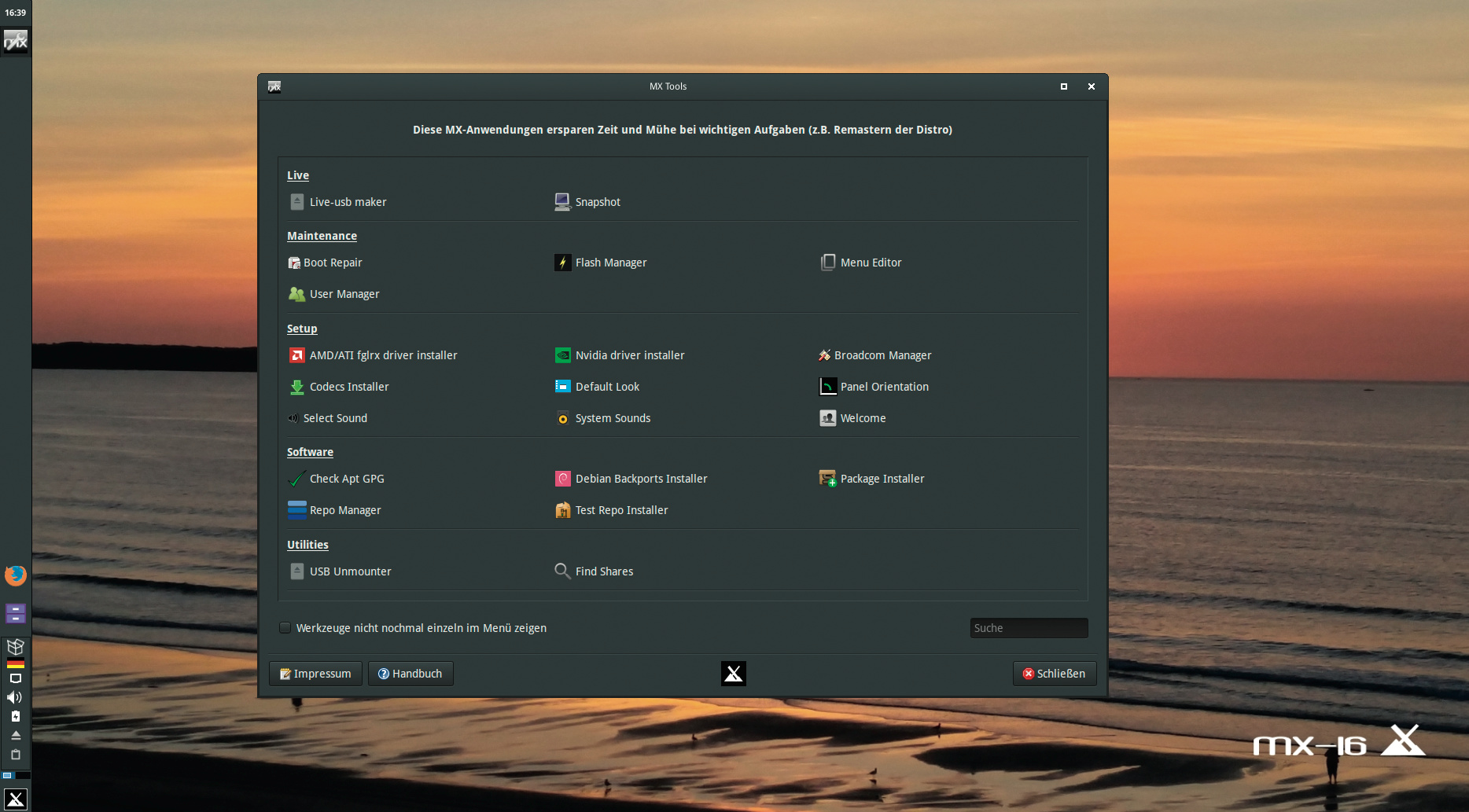Open the MX start menu in the panel
This screenshot has height=812, width=1469.
click(16, 799)
